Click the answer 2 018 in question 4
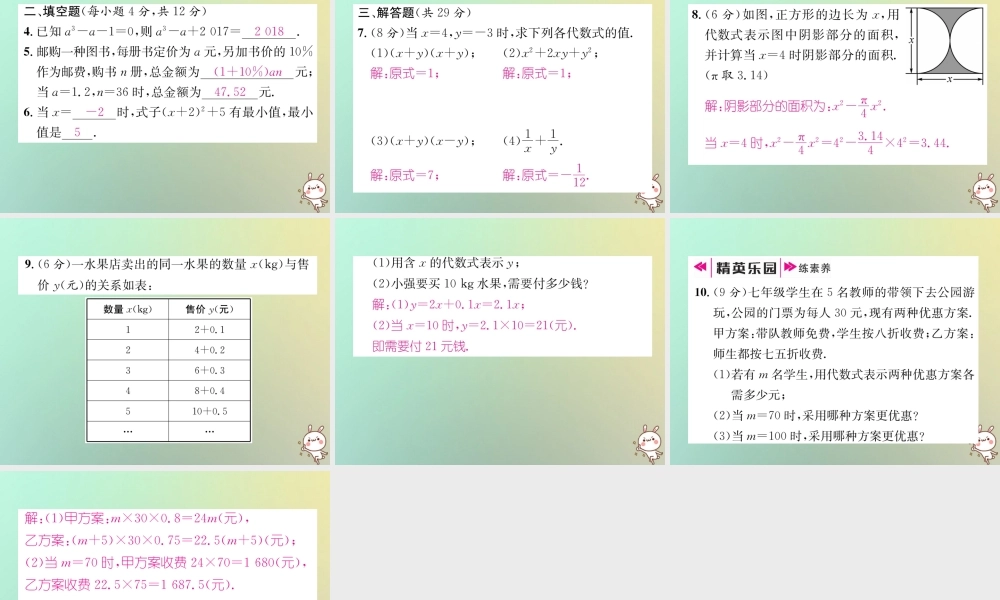The image size is (1000, 600). [x=269, y=31]
